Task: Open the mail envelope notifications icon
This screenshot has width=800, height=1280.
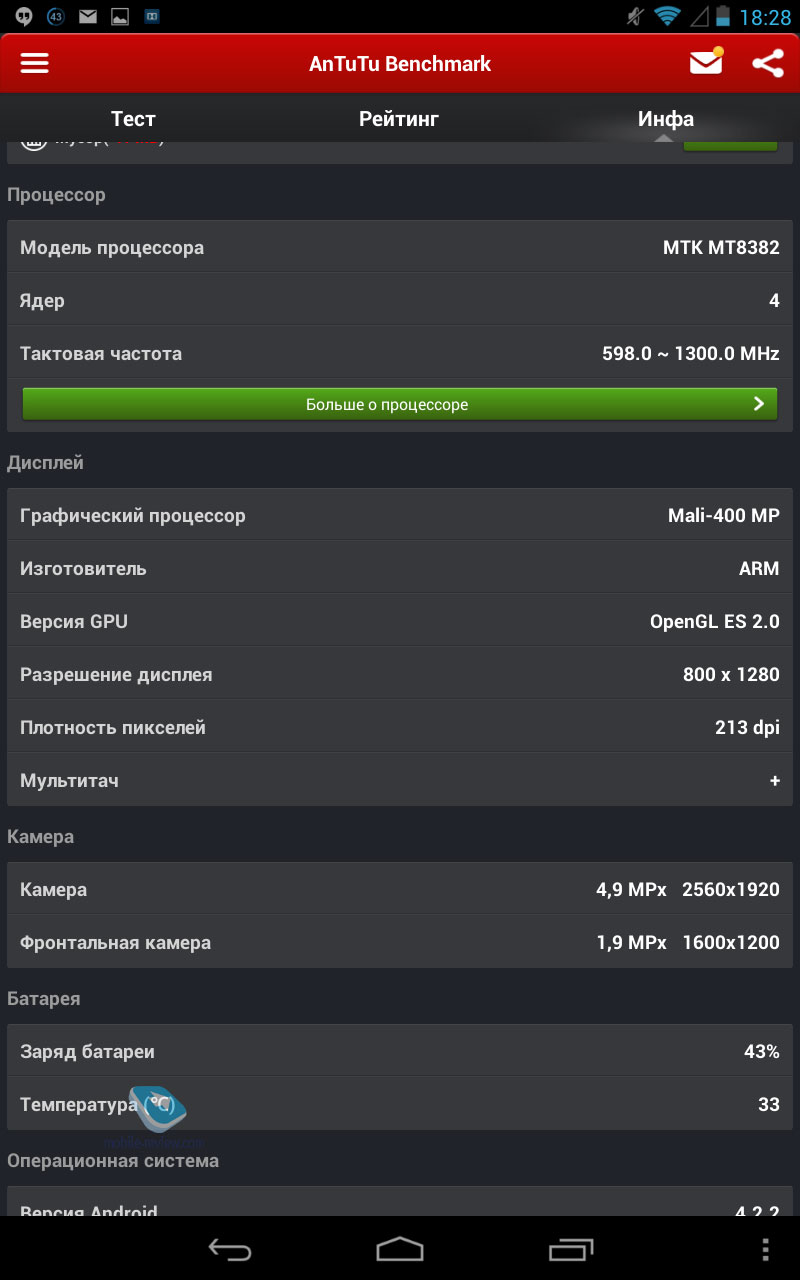Action: 706,62
